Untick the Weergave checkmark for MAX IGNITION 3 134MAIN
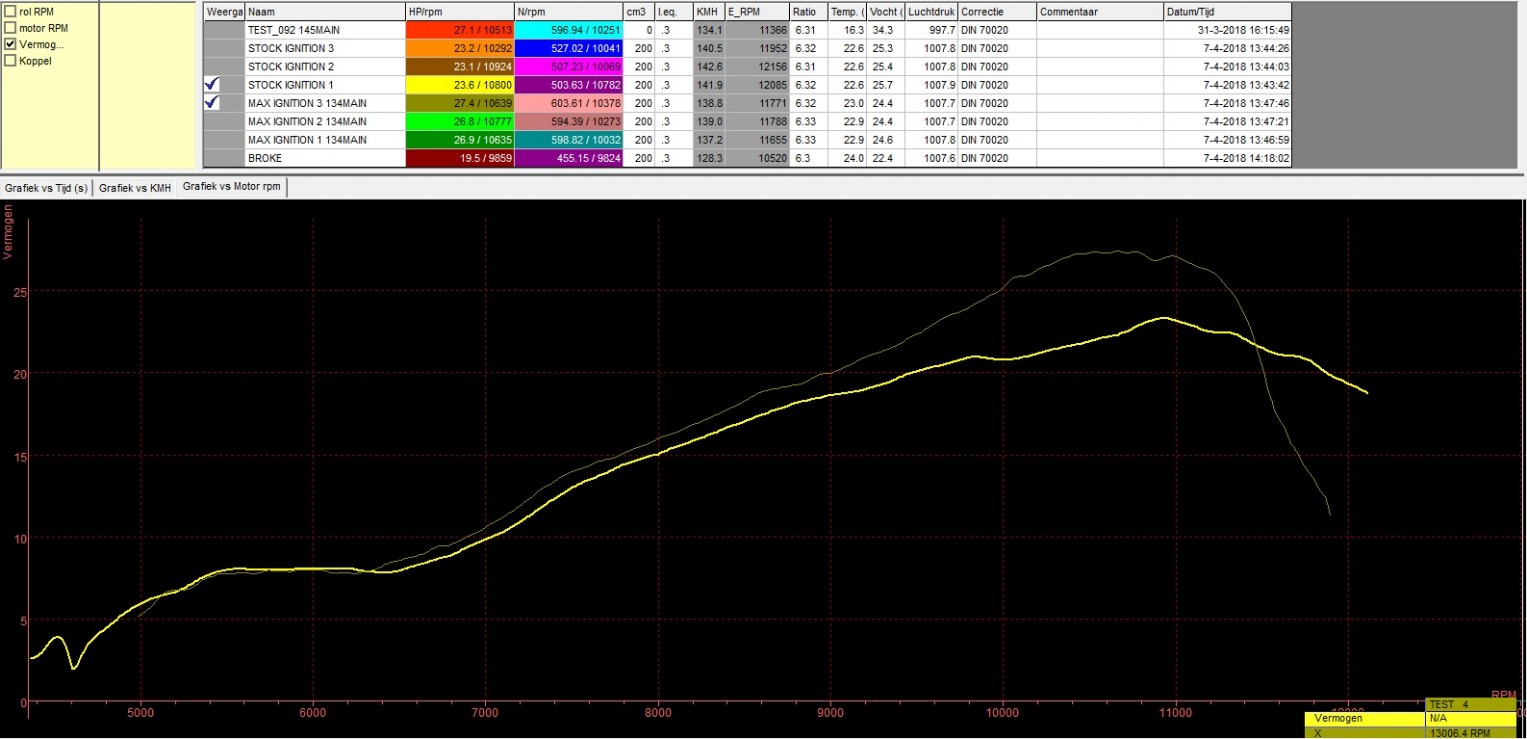The width and height of the screenshot is (1527, 739). [x=211, y=103]
